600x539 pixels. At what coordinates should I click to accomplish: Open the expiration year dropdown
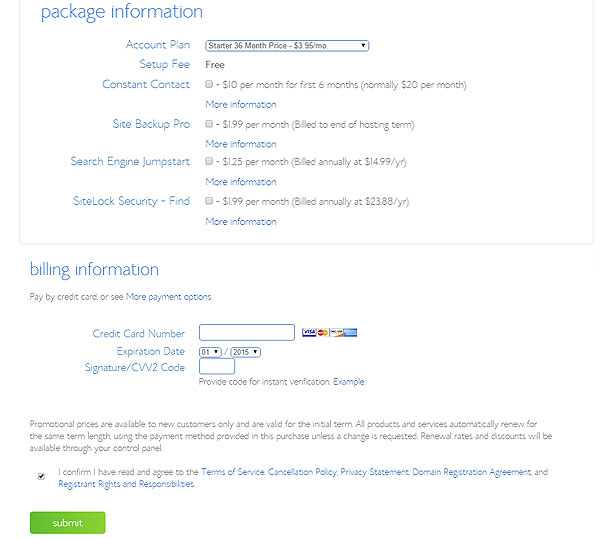246,352
